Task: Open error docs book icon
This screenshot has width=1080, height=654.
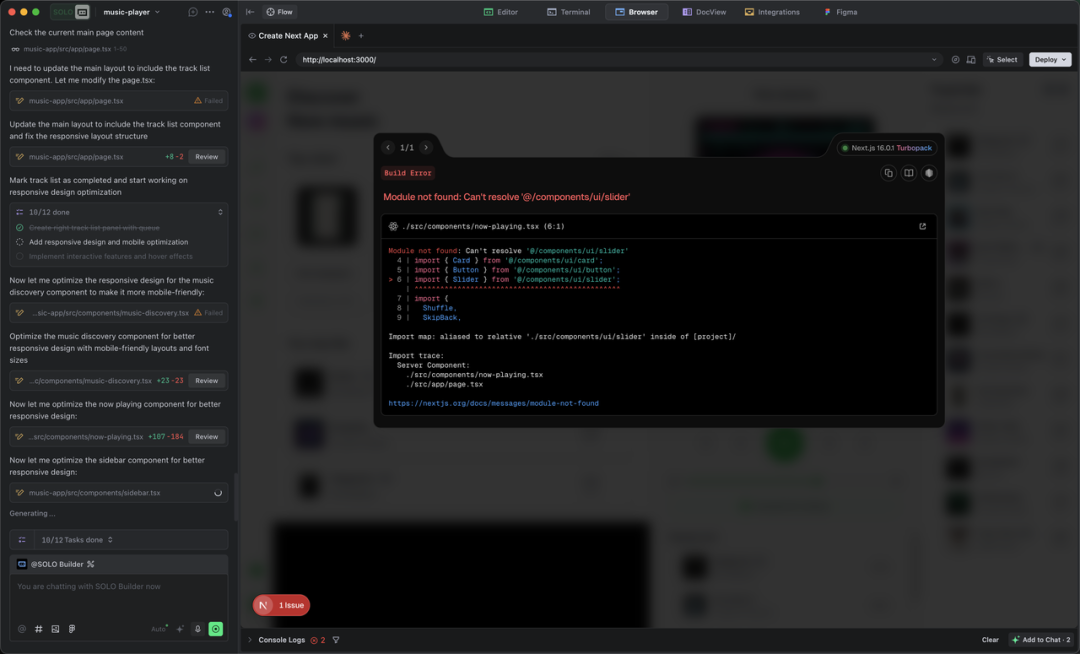Action: pyautogui.click(x=908, y=173)
